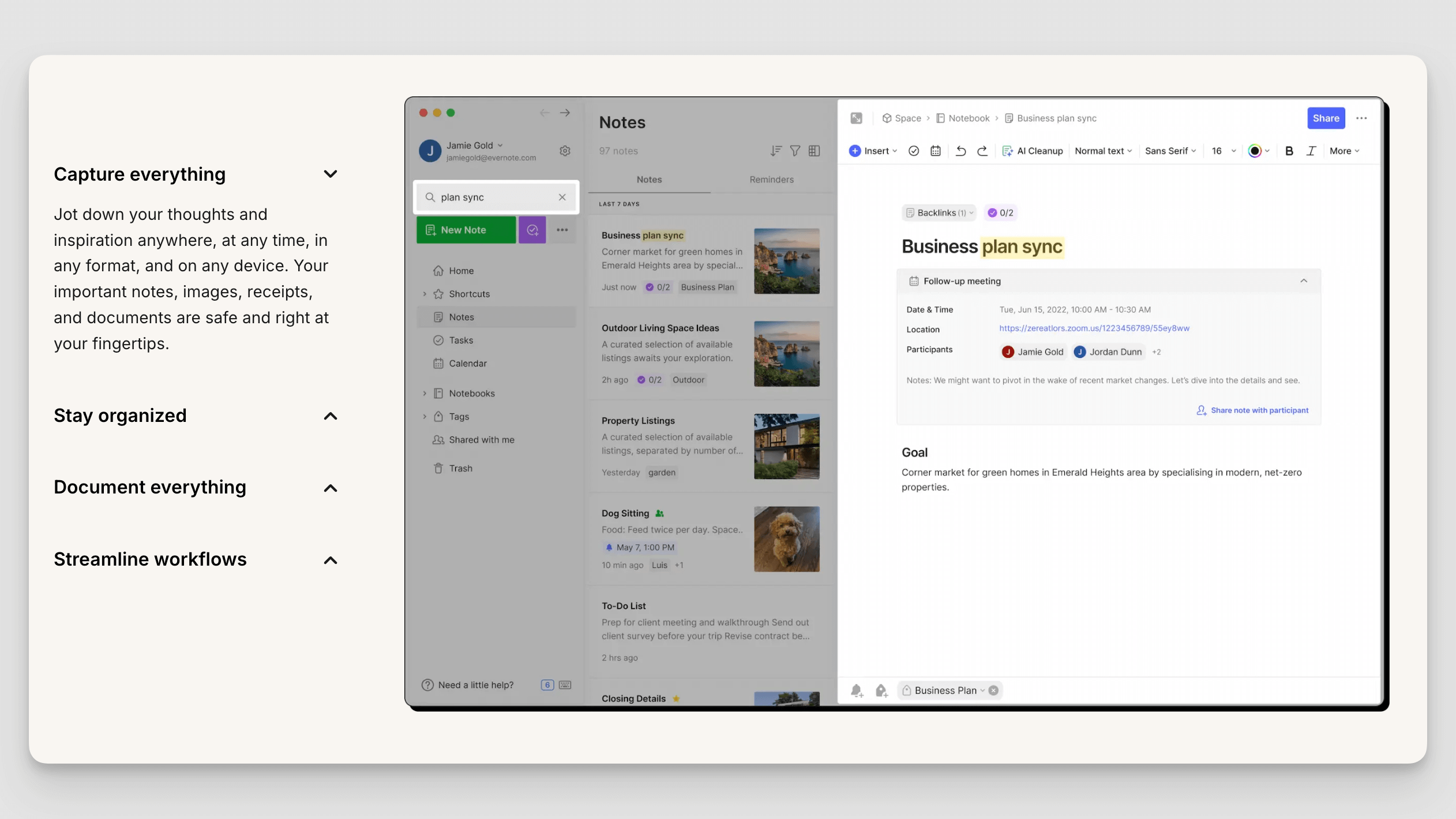This screenshot has width=1456, height=819.
Task: Apply italic formatting
Action: click(x=1311, y=151)
